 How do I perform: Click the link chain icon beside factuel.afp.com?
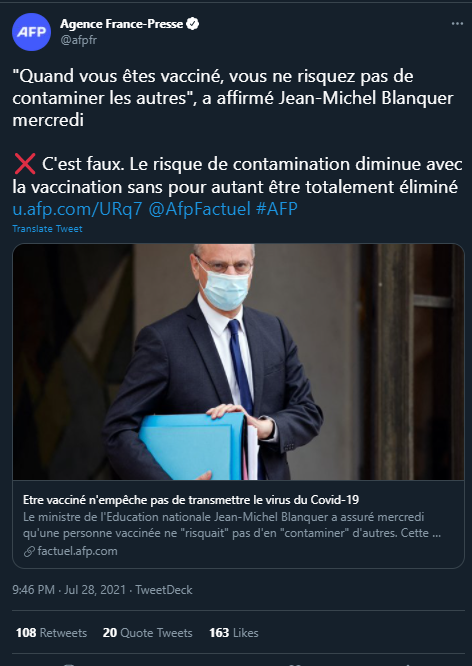click(29, 552)
